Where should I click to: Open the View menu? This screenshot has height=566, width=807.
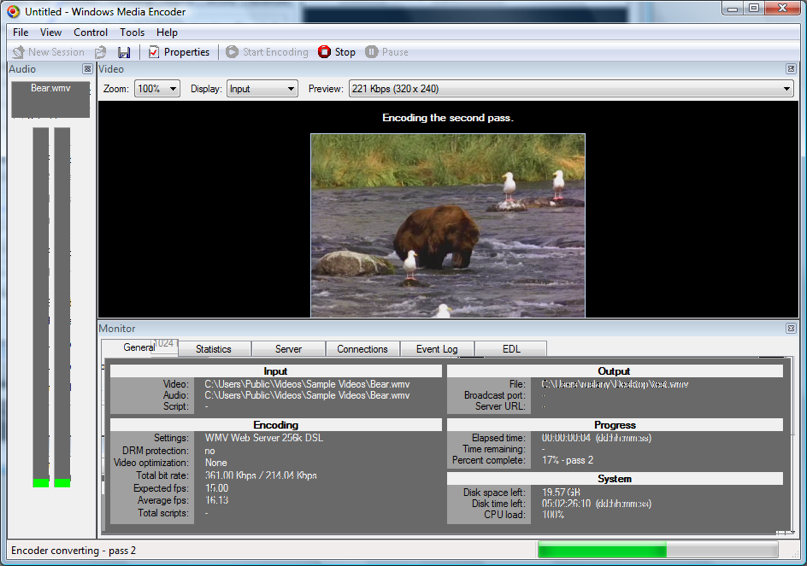click(x=51, y=32)
